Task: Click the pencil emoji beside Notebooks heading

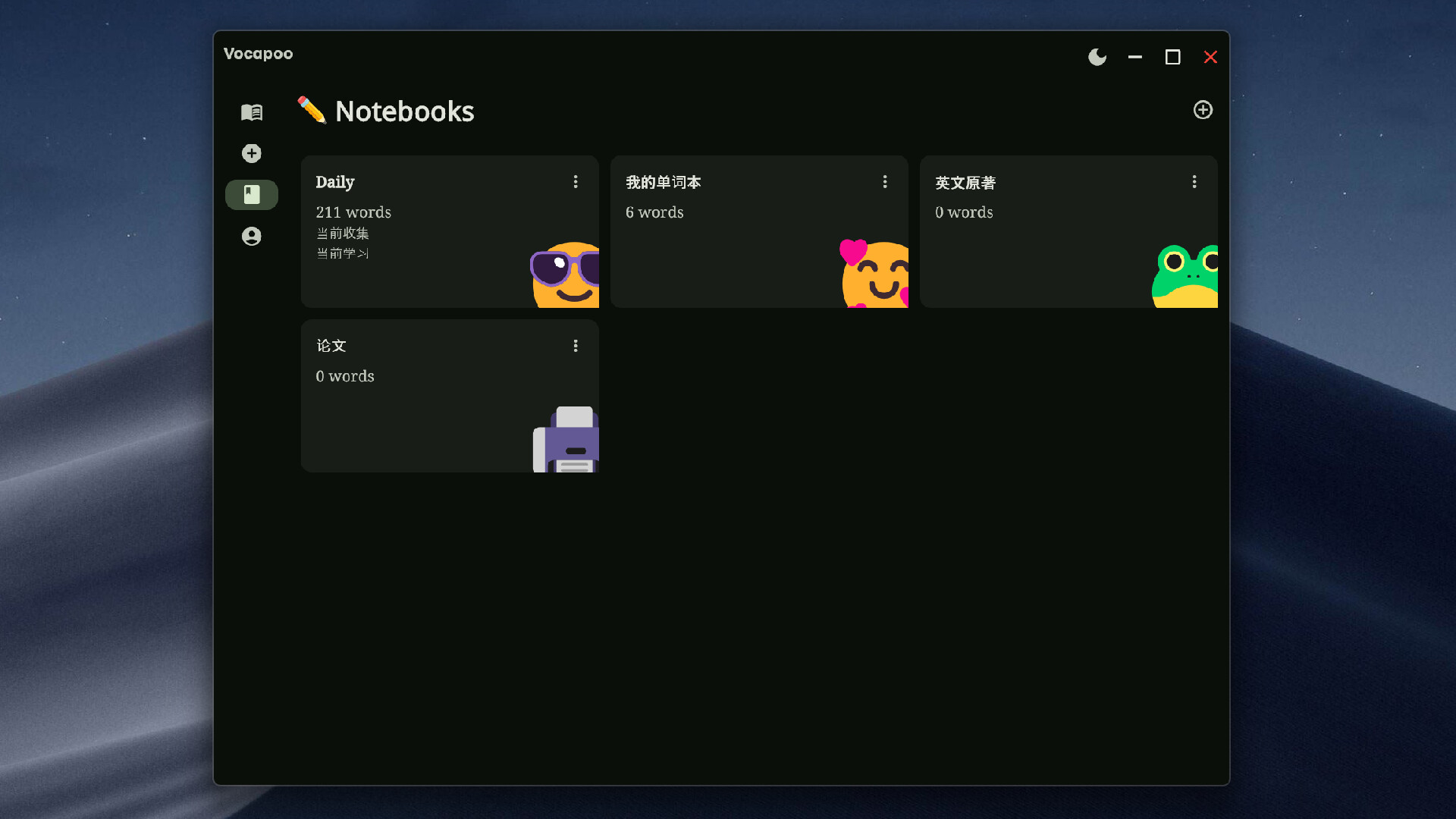Action: (x=310, y=110)
